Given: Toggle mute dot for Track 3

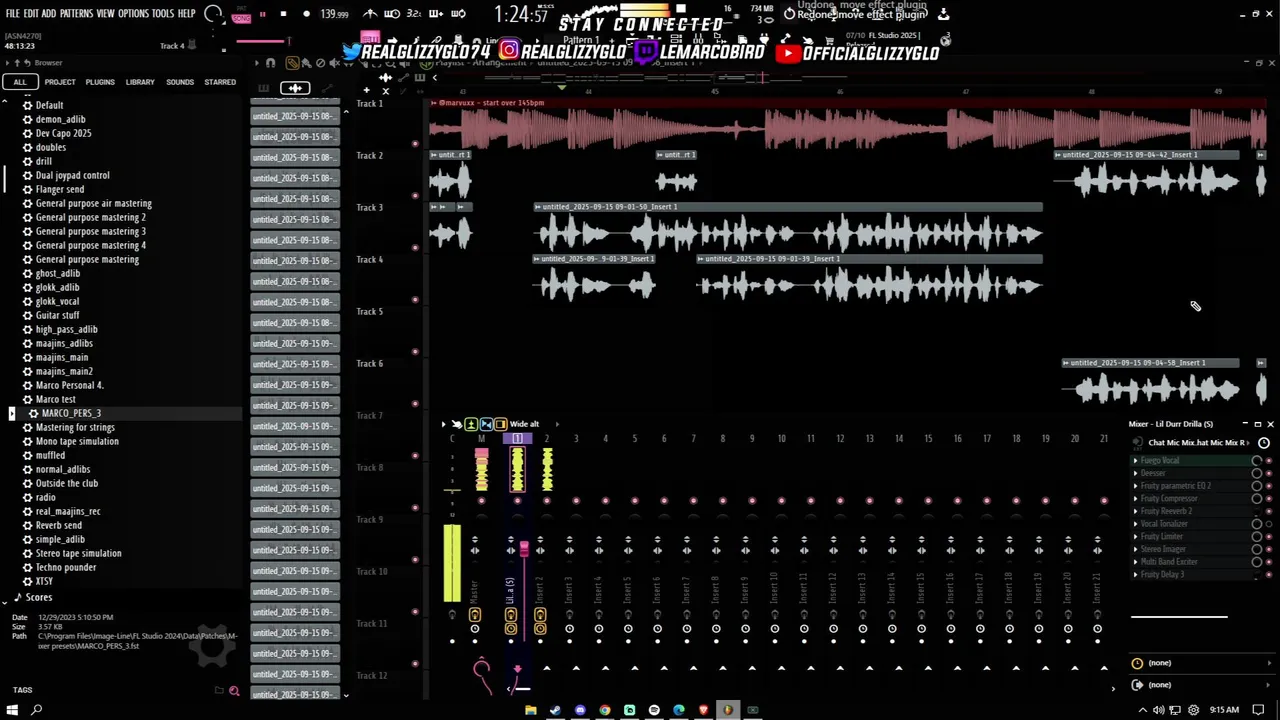Looking at the screenshot, I should [x=415, y=248].
